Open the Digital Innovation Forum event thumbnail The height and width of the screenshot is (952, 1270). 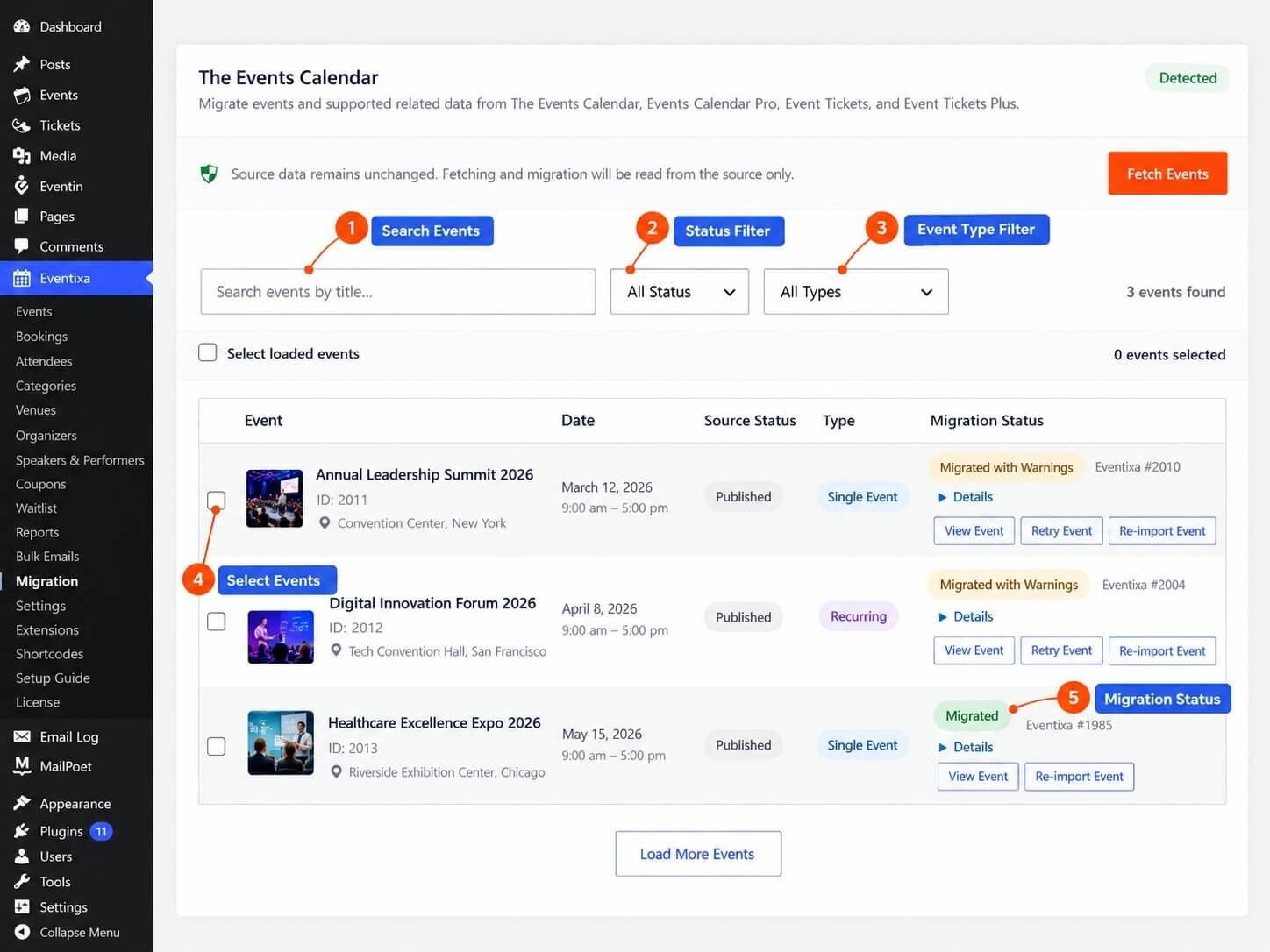coord(281,636)
